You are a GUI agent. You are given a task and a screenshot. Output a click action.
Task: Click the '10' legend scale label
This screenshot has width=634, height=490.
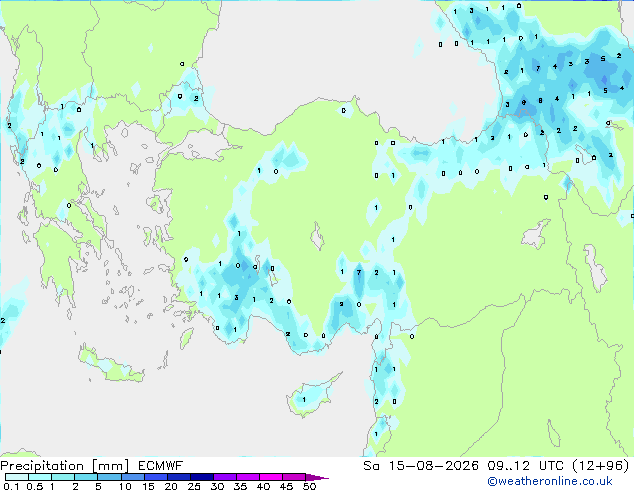125,486
